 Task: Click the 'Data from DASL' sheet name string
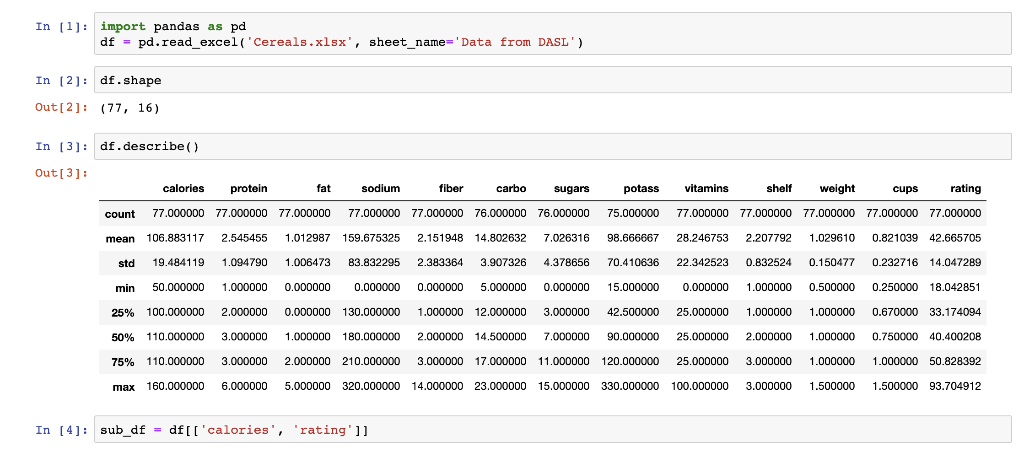pos(514,42)
